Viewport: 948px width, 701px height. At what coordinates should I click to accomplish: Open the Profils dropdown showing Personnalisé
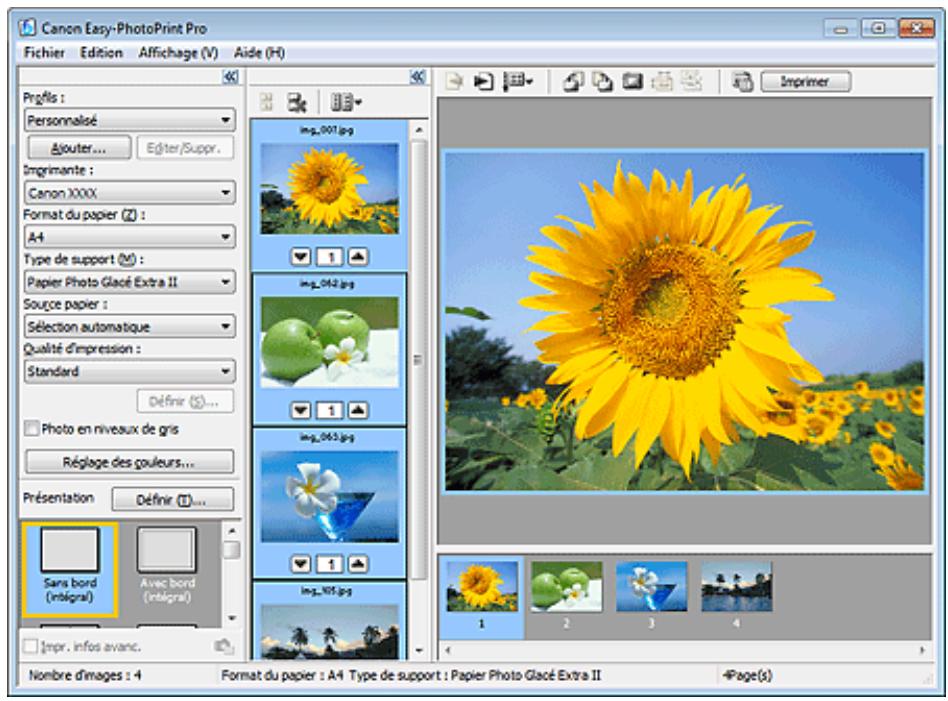[130, 120]
